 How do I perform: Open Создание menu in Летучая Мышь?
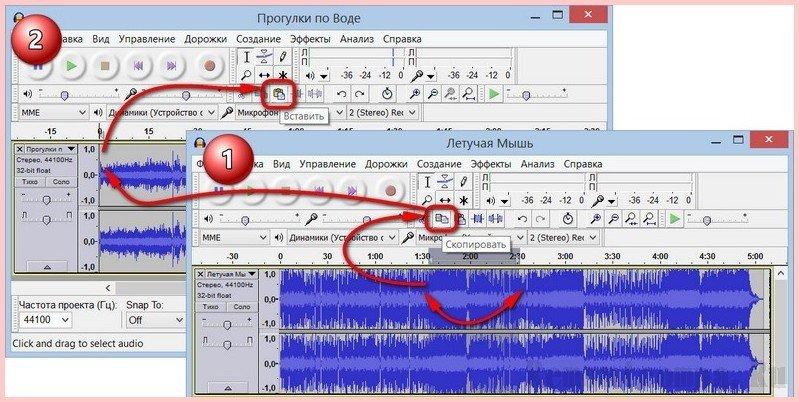click(439, 164)
